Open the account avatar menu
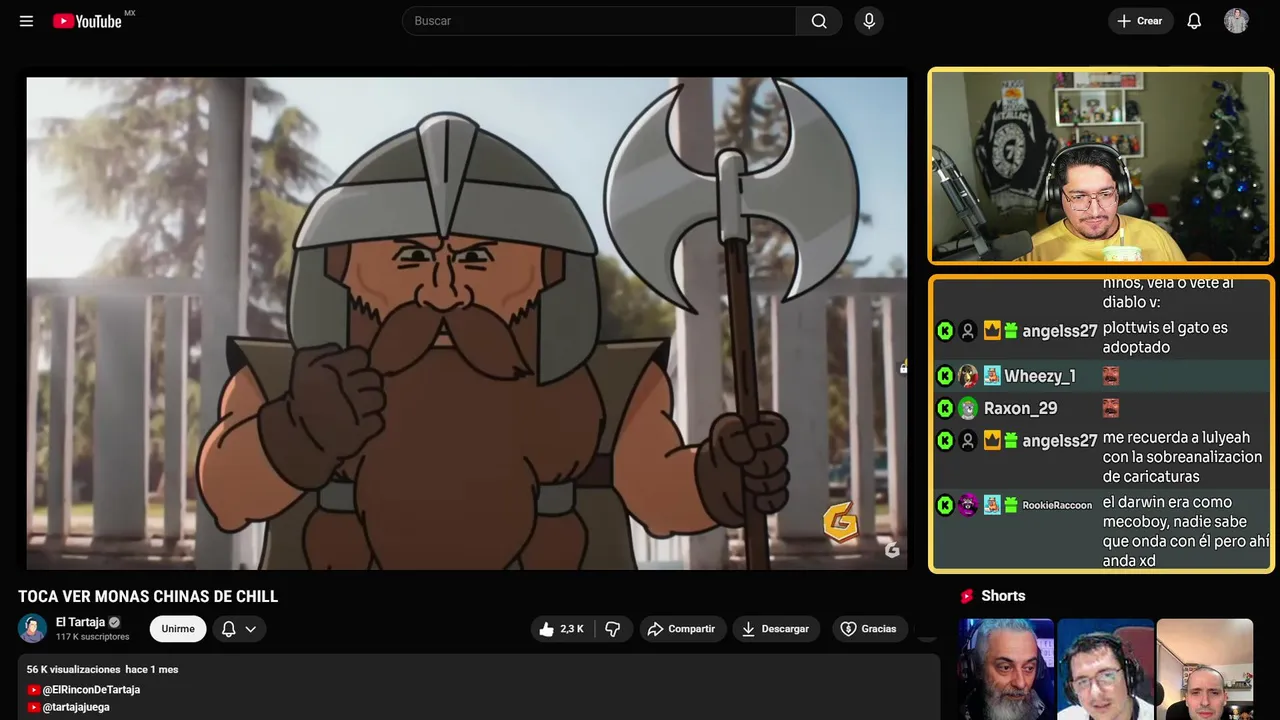The height and width of the screenshot is (720, 1280). [1236, 21]
